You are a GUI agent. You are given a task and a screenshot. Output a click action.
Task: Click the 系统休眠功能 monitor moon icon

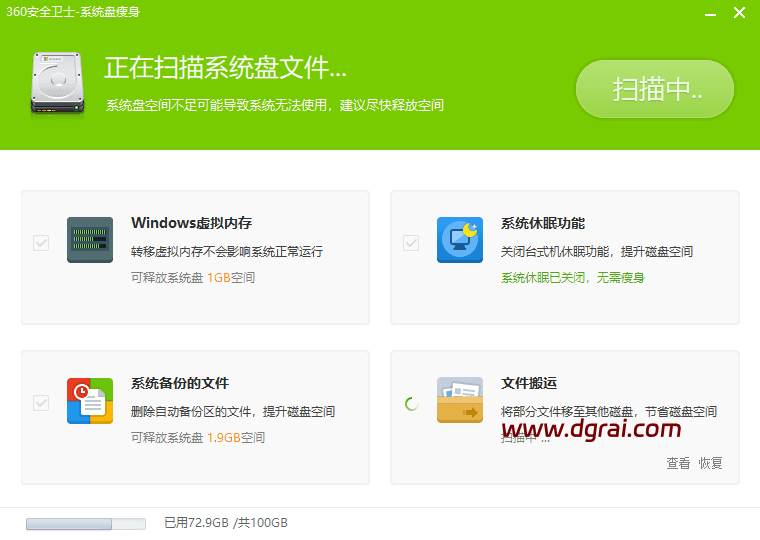point(459,240)
